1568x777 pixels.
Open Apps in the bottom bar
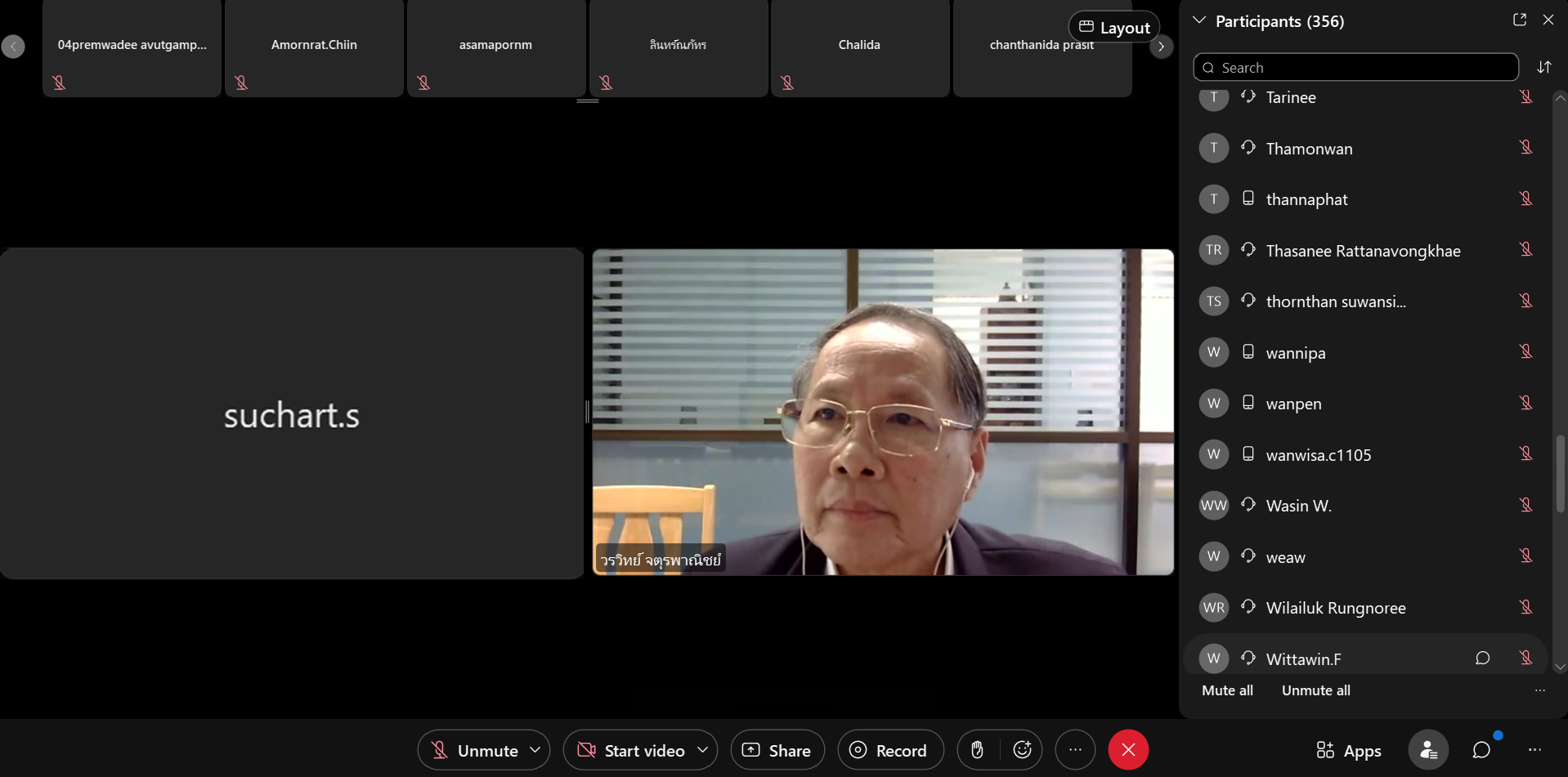[1348, 750]
